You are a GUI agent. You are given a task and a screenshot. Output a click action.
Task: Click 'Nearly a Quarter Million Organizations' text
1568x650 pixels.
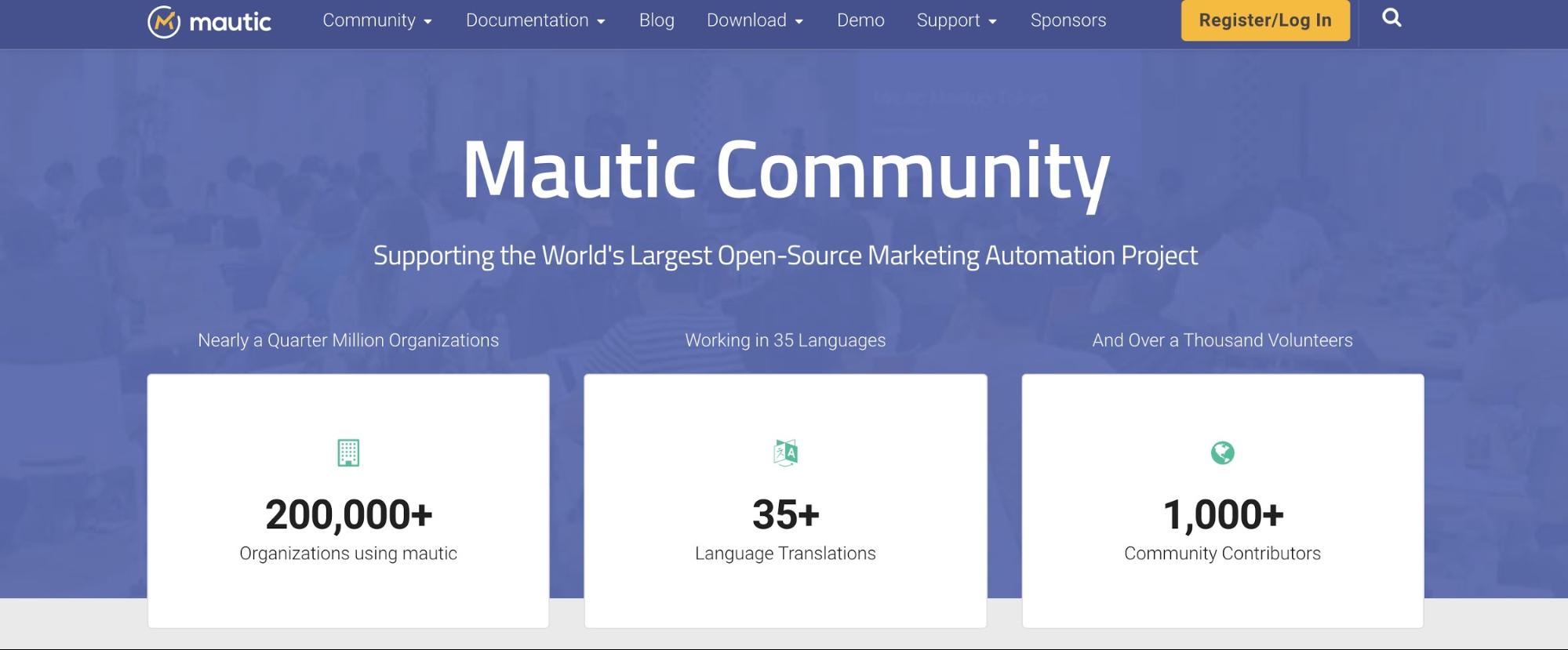coord(348,340)
